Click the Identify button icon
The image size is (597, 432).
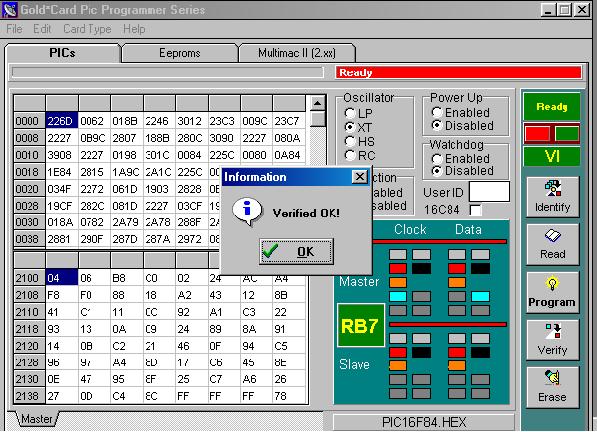coord(552,188)
